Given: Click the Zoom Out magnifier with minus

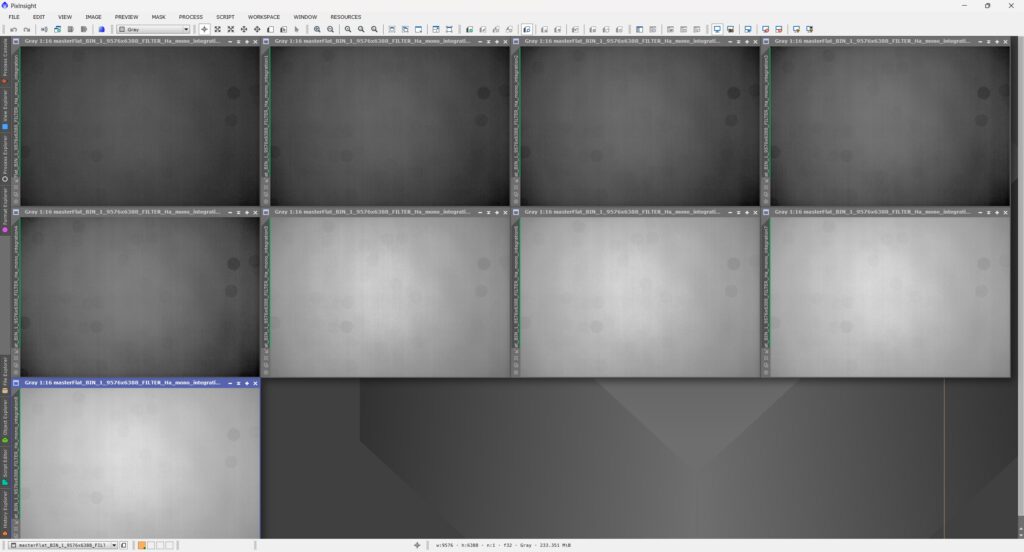Looking at the screenshot, I should click(330, 29).
